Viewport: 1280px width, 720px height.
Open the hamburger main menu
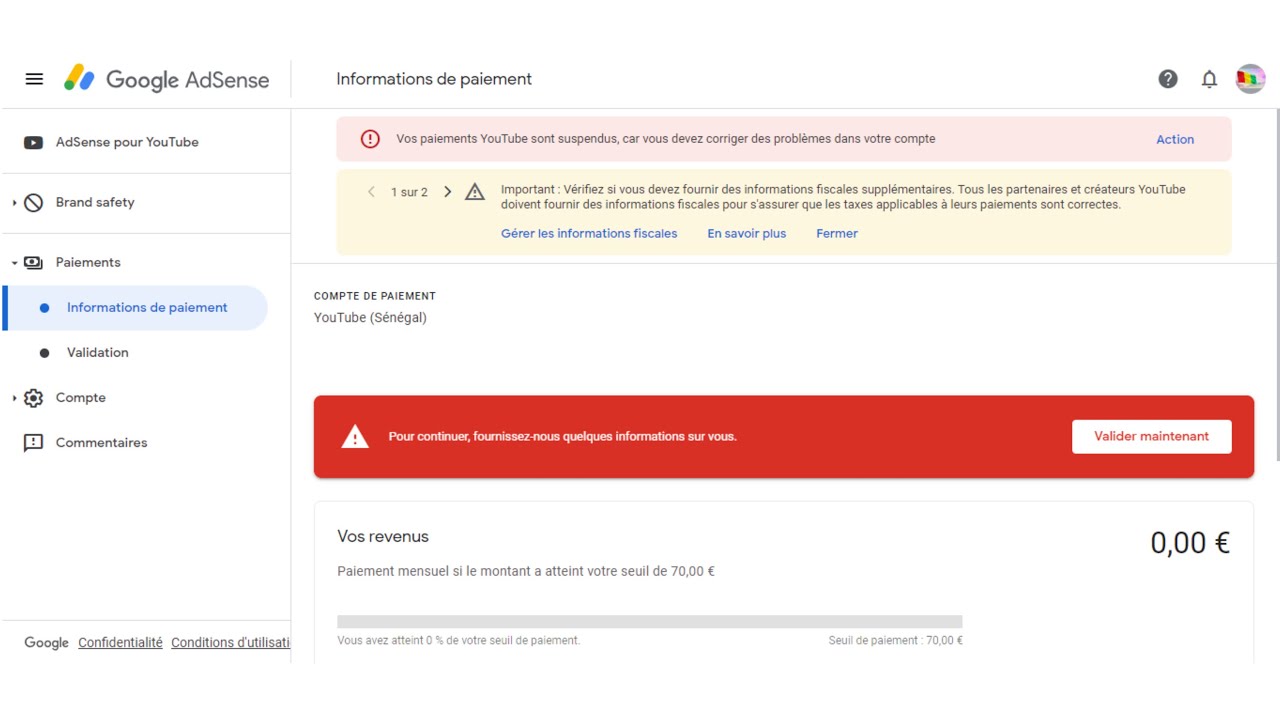click(34, 79)
